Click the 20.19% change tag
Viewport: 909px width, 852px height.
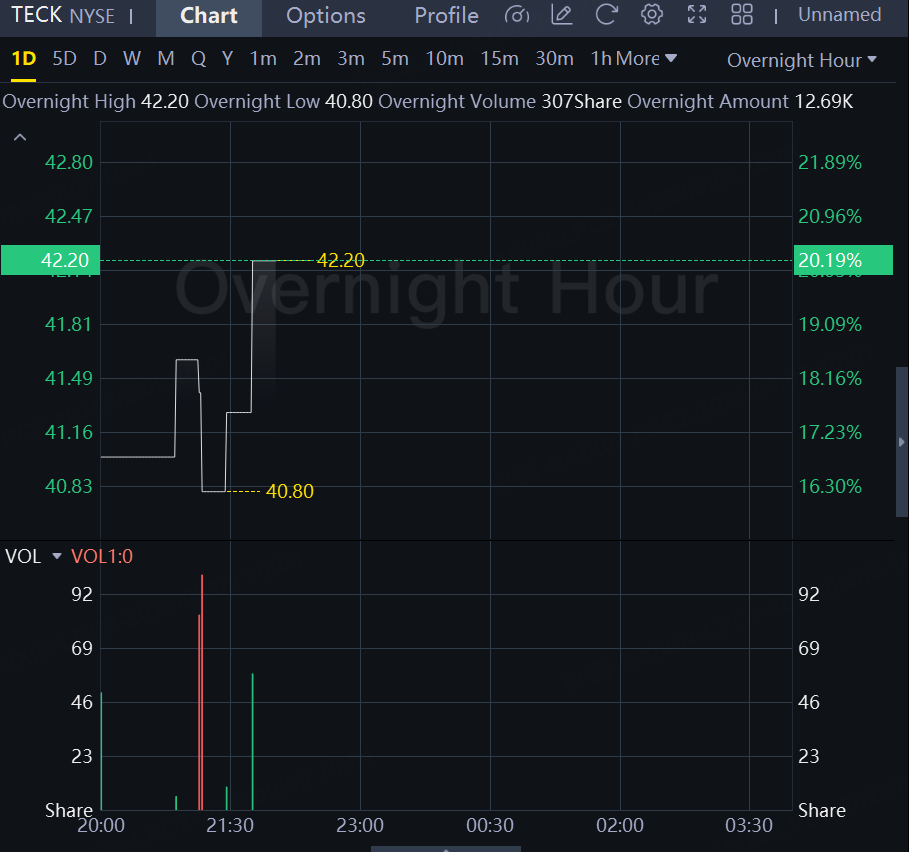tap(843, 260)
